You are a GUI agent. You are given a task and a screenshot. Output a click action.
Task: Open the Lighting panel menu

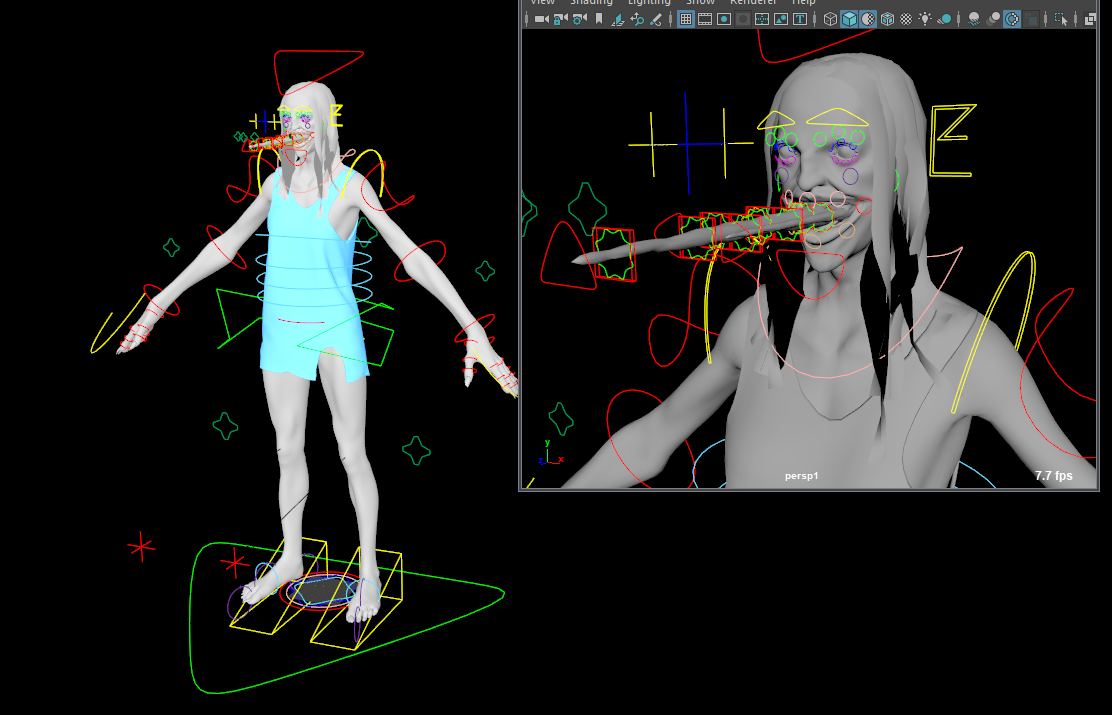[649, 3]
